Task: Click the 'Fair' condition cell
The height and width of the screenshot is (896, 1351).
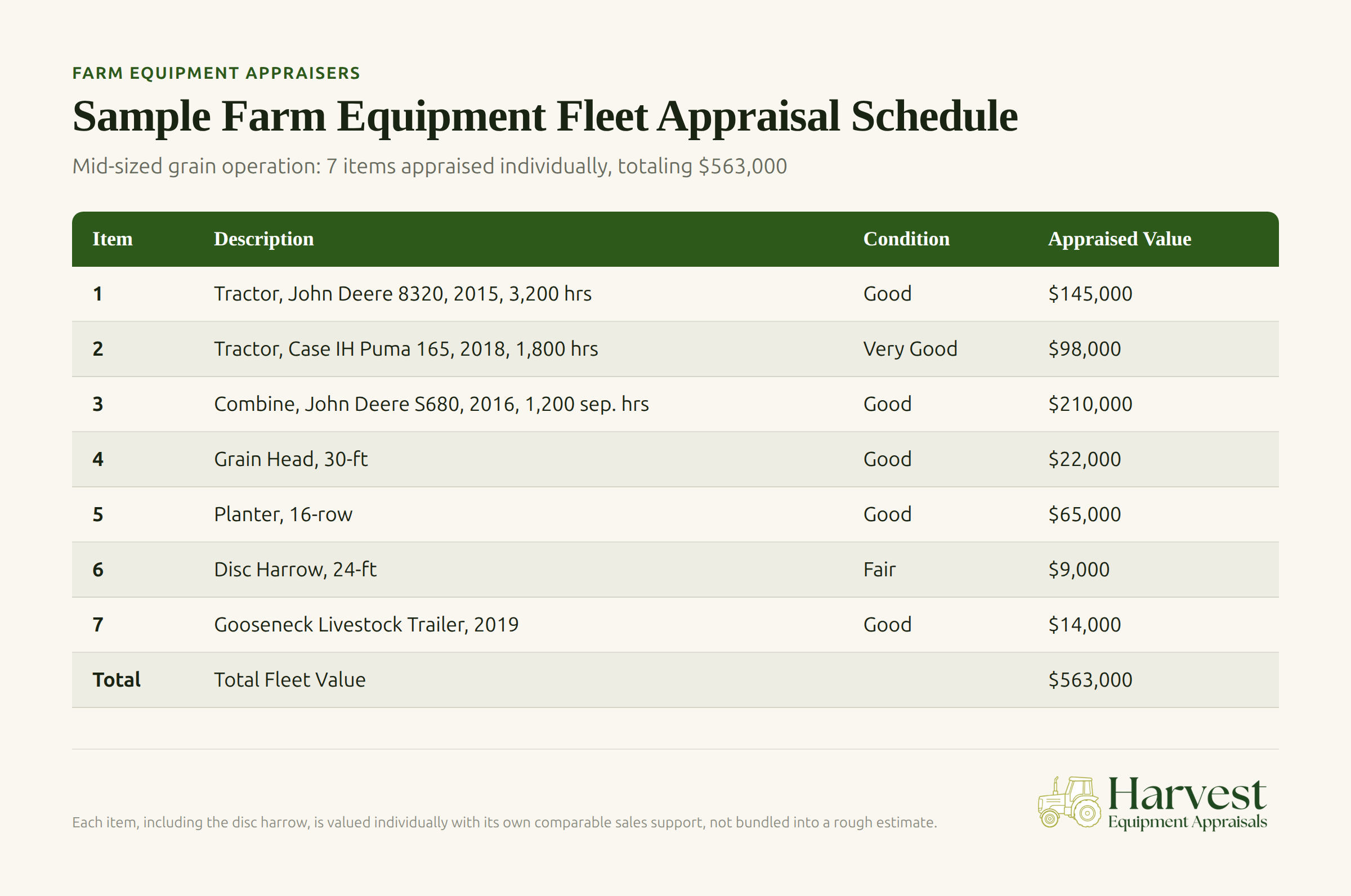Action: pyautogui.click(x=879, y=570)
